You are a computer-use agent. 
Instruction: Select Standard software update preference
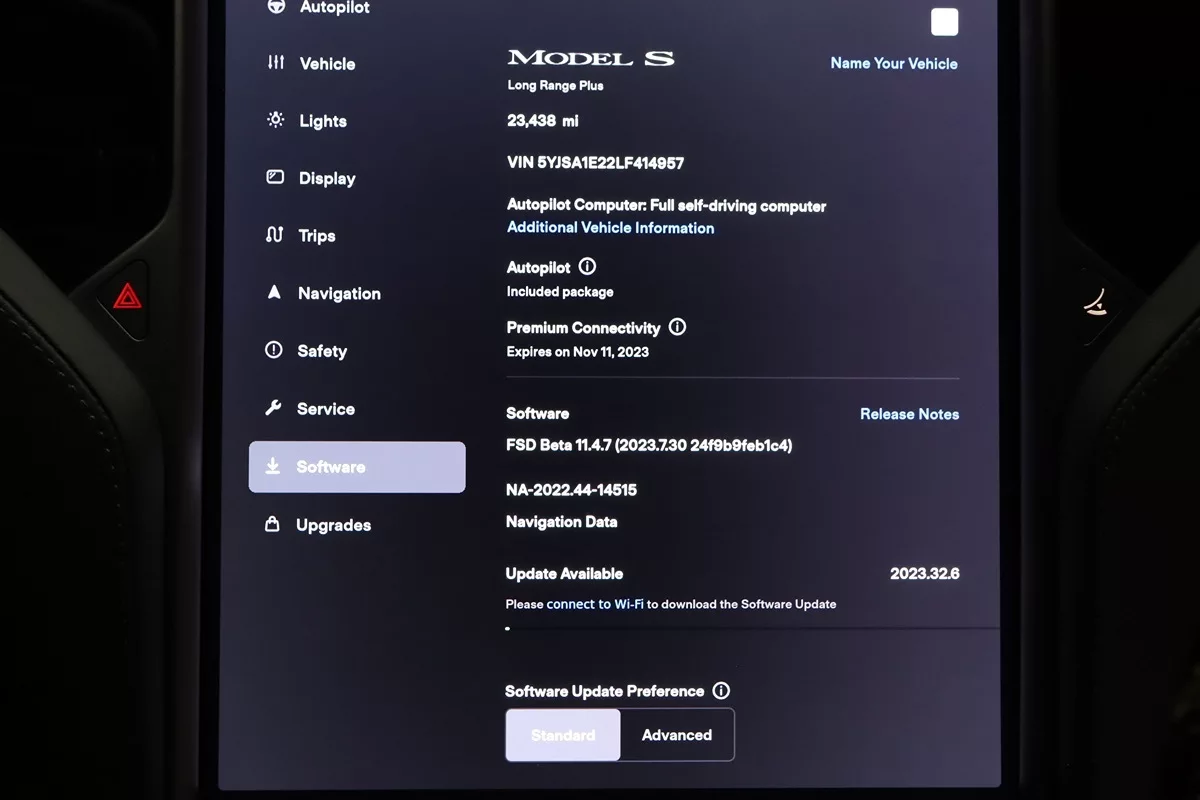tap(563, 735)
